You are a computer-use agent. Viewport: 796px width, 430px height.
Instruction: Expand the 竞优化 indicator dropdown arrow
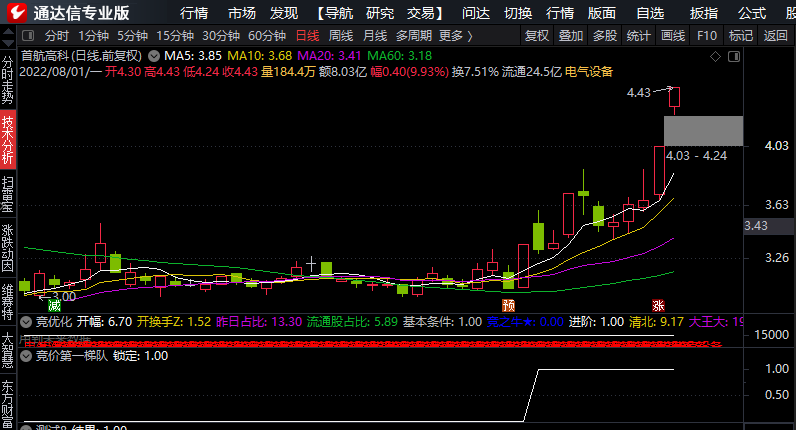pos(26,321)
